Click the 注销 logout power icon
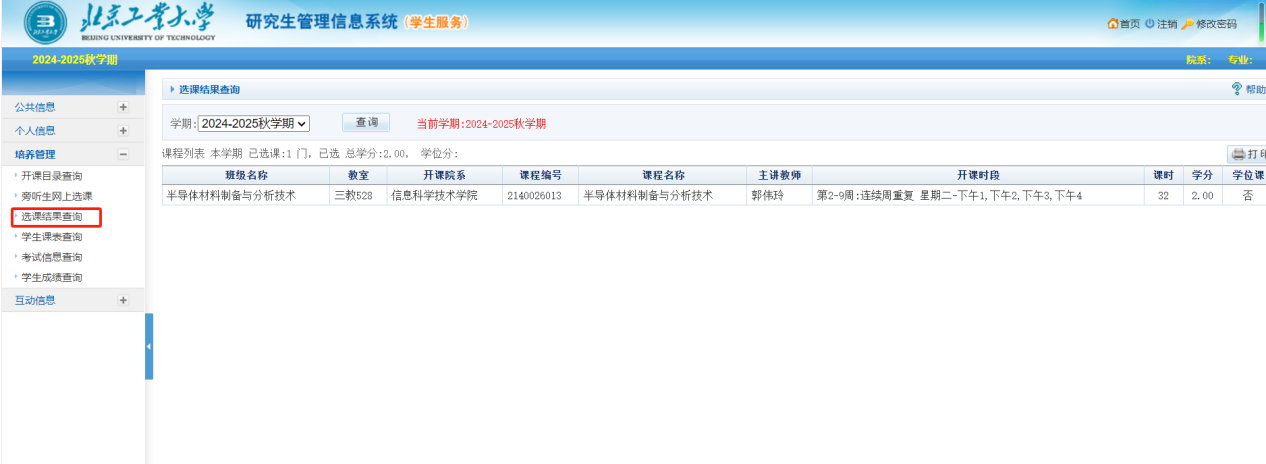Viewport: 1266px width, 464px height. pos(1150,24)
